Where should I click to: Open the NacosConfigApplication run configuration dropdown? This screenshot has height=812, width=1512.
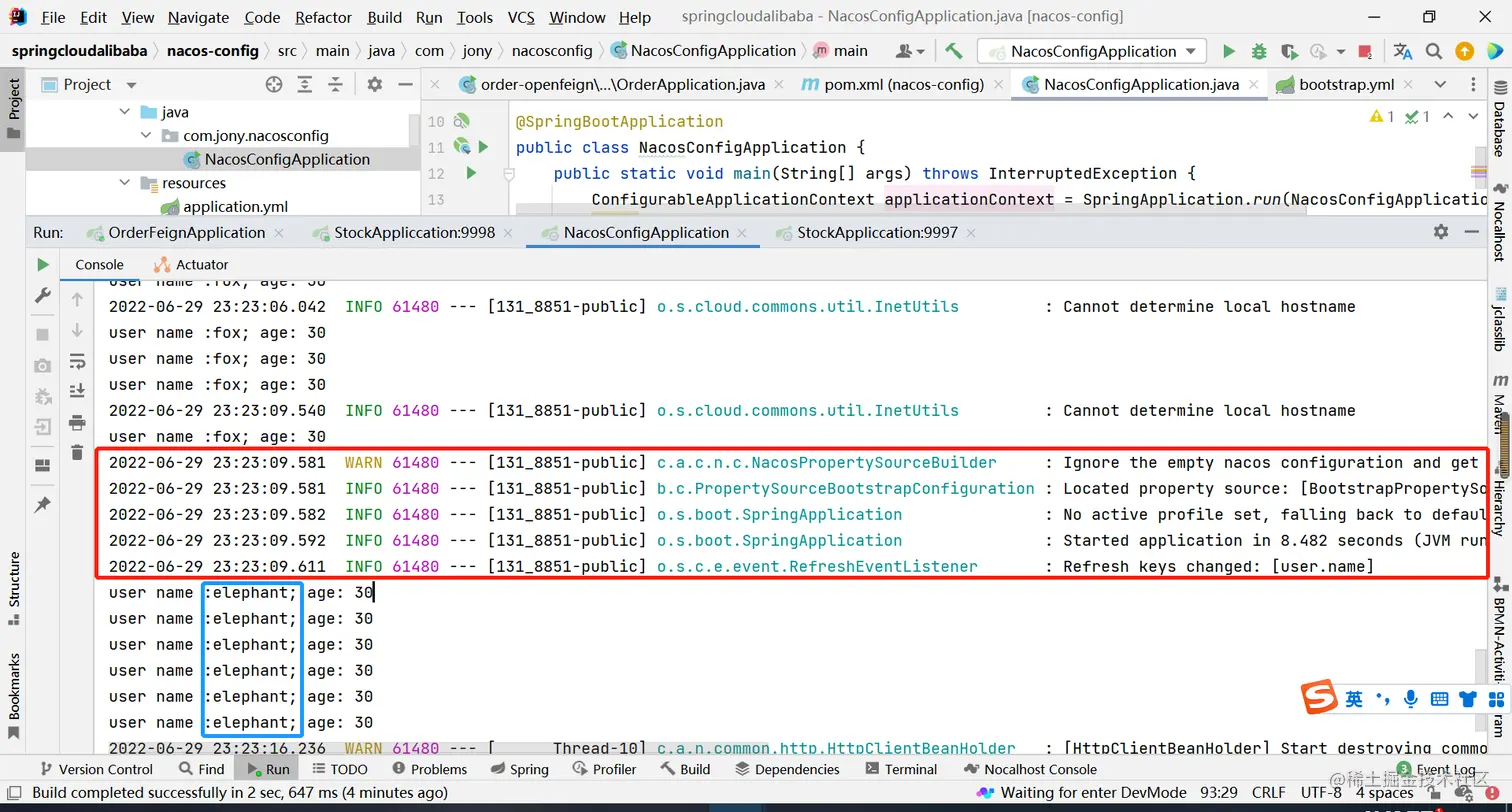1092,51
